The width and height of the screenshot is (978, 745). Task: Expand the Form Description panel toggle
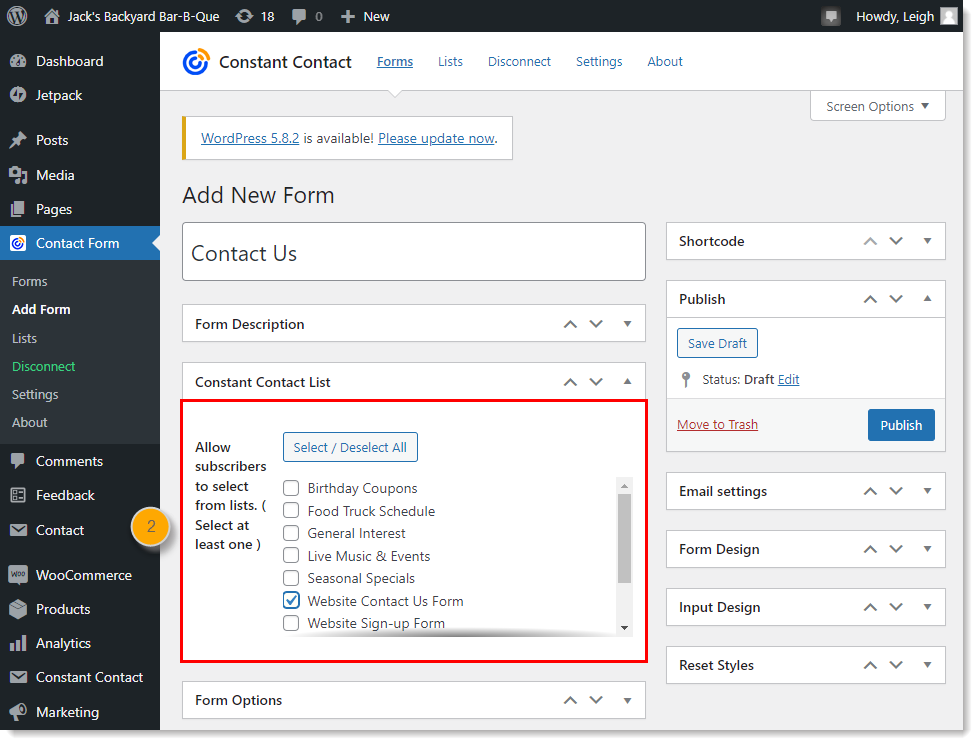click(627, 324)
